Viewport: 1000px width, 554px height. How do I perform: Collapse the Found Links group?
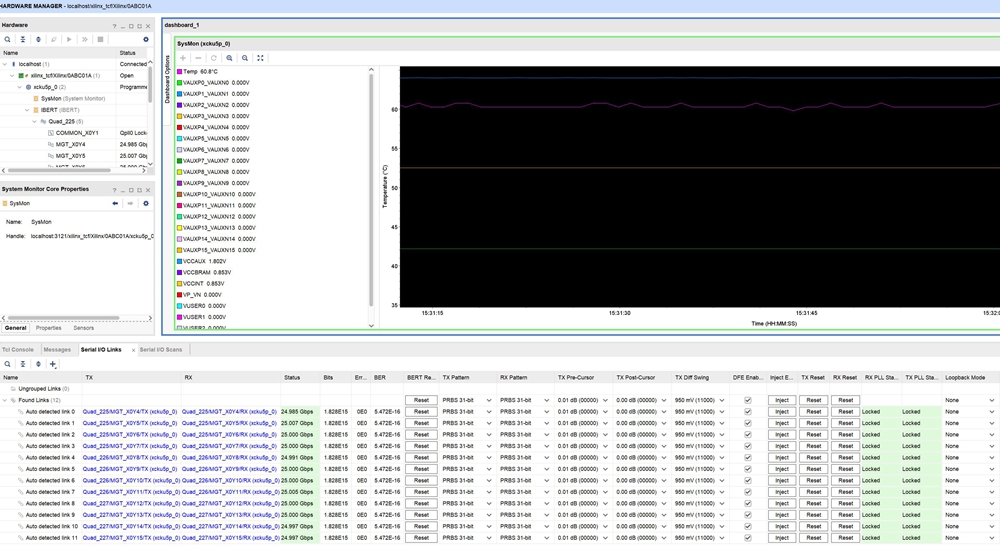pyautogui.click(x=6, y=400)
